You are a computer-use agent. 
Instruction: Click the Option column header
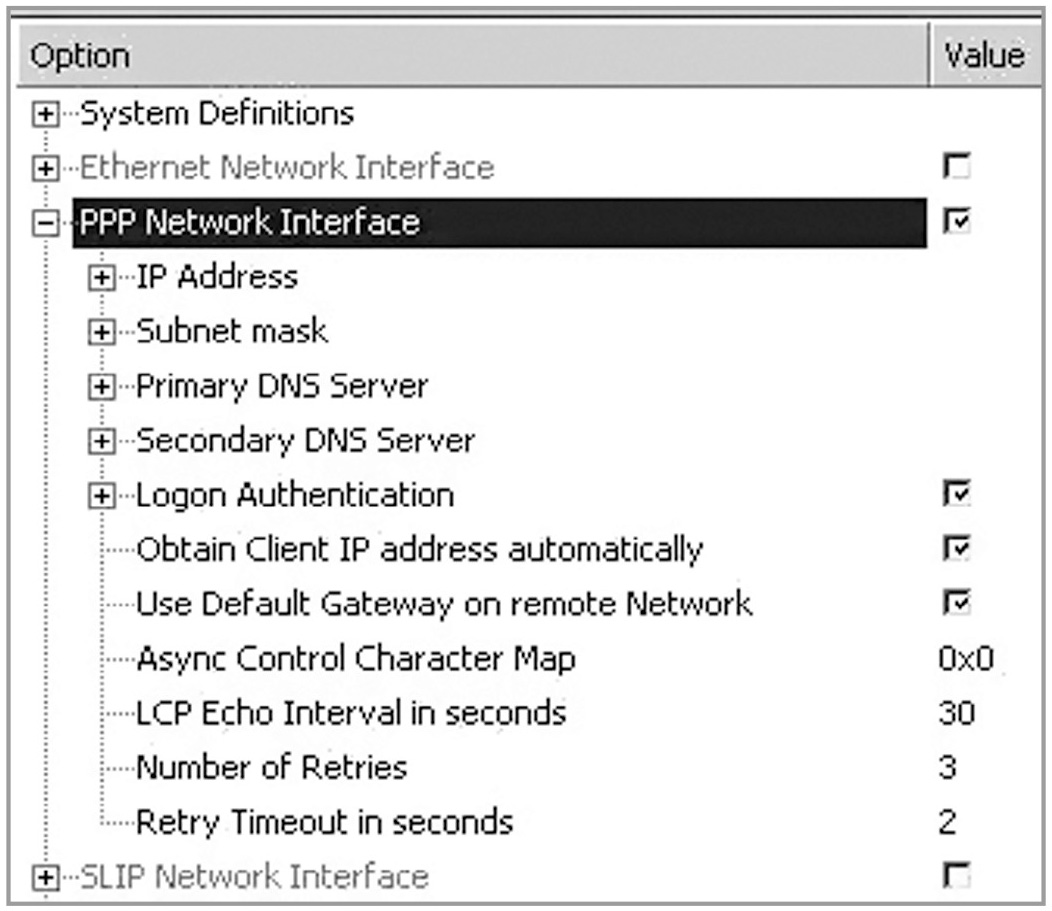tap(470, 56)
